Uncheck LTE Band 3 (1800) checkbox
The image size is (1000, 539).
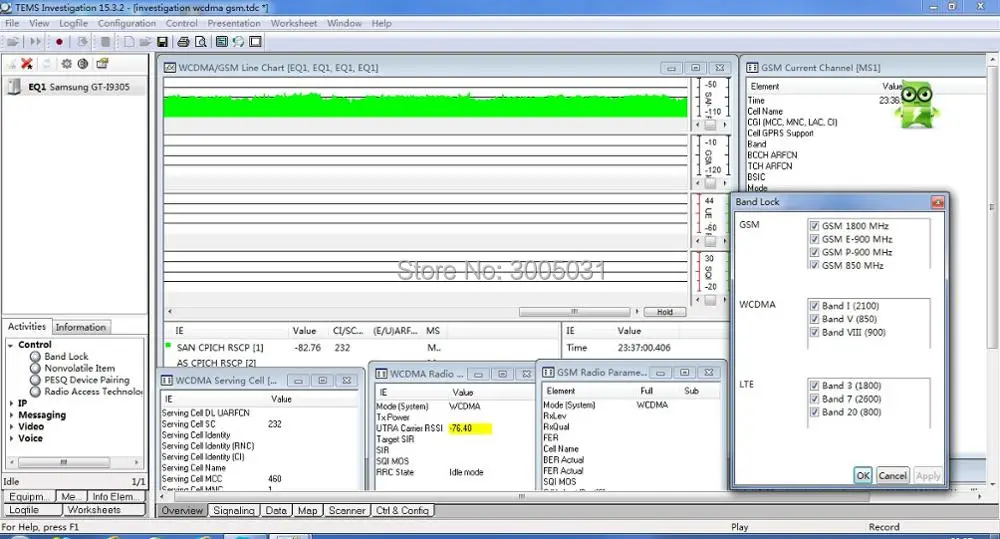click(x=814, y=385)
